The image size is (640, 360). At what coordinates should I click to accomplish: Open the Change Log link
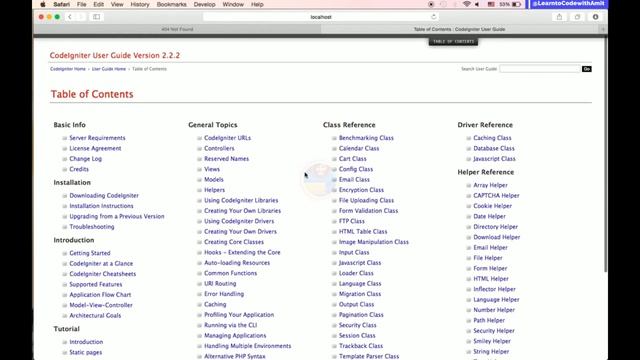pyautogui.click(x=86, y=159)
